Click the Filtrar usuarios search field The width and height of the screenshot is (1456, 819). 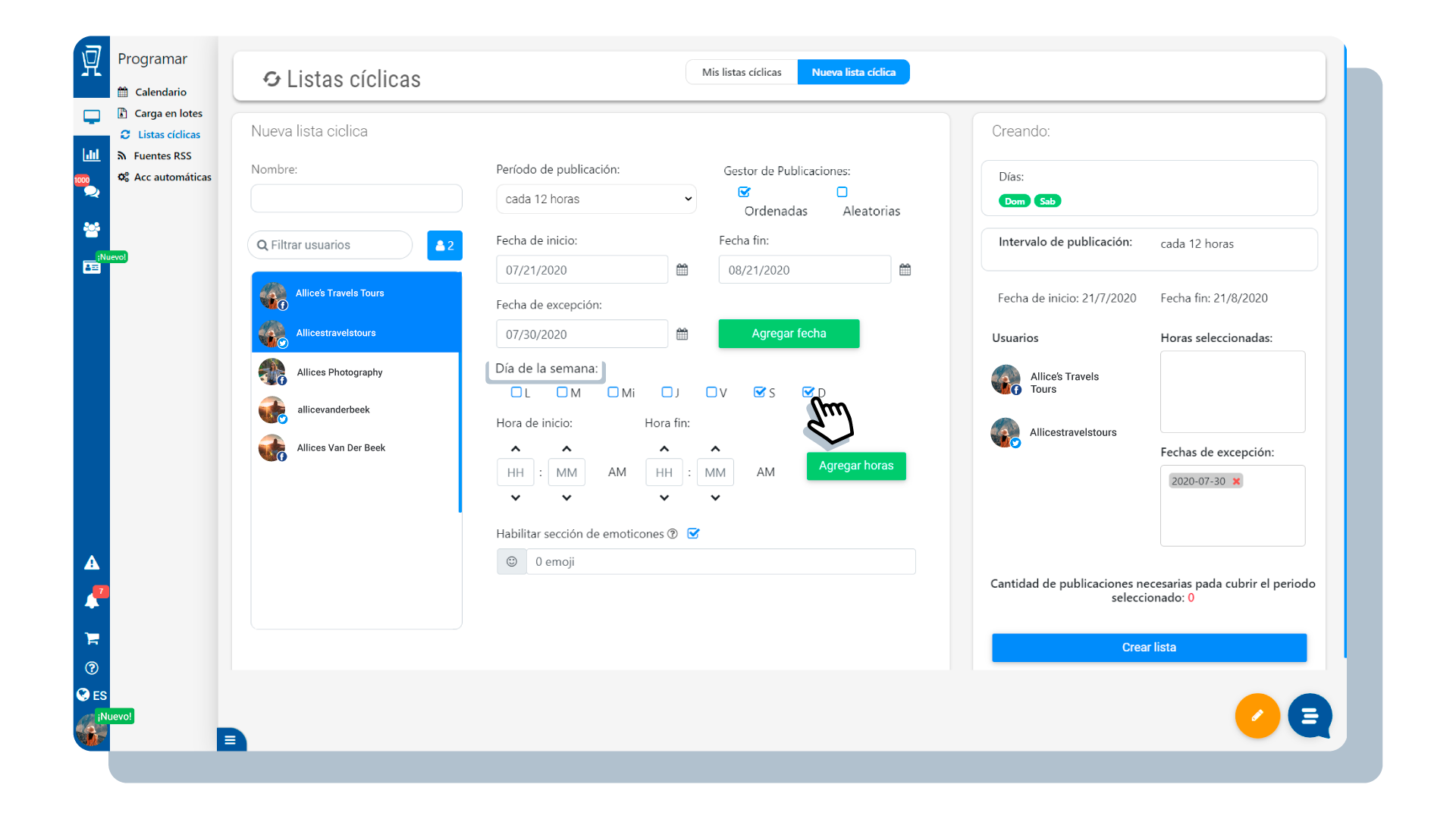[330, 245]
